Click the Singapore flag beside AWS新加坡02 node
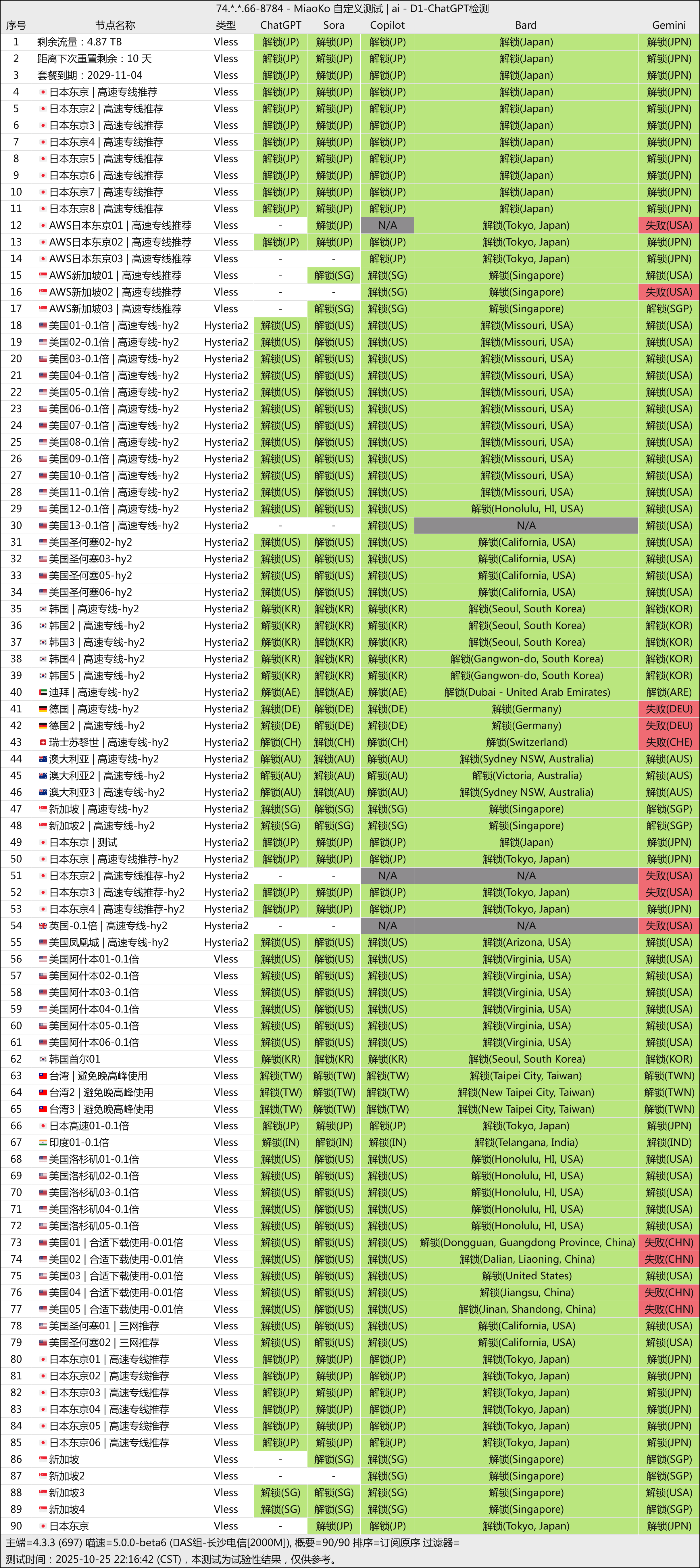 pos(43,292)
